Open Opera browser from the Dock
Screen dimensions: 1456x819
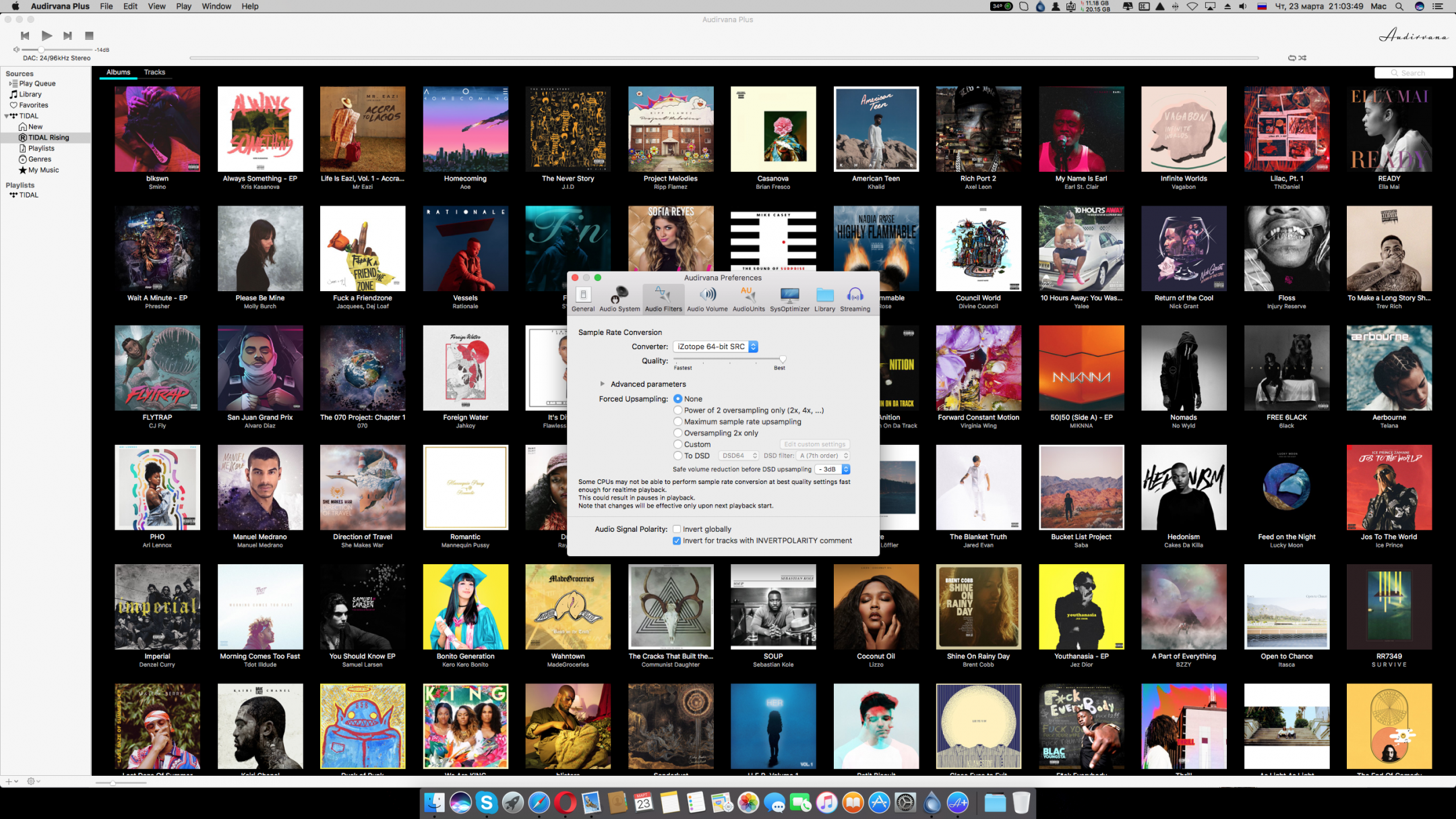(565, 802)
